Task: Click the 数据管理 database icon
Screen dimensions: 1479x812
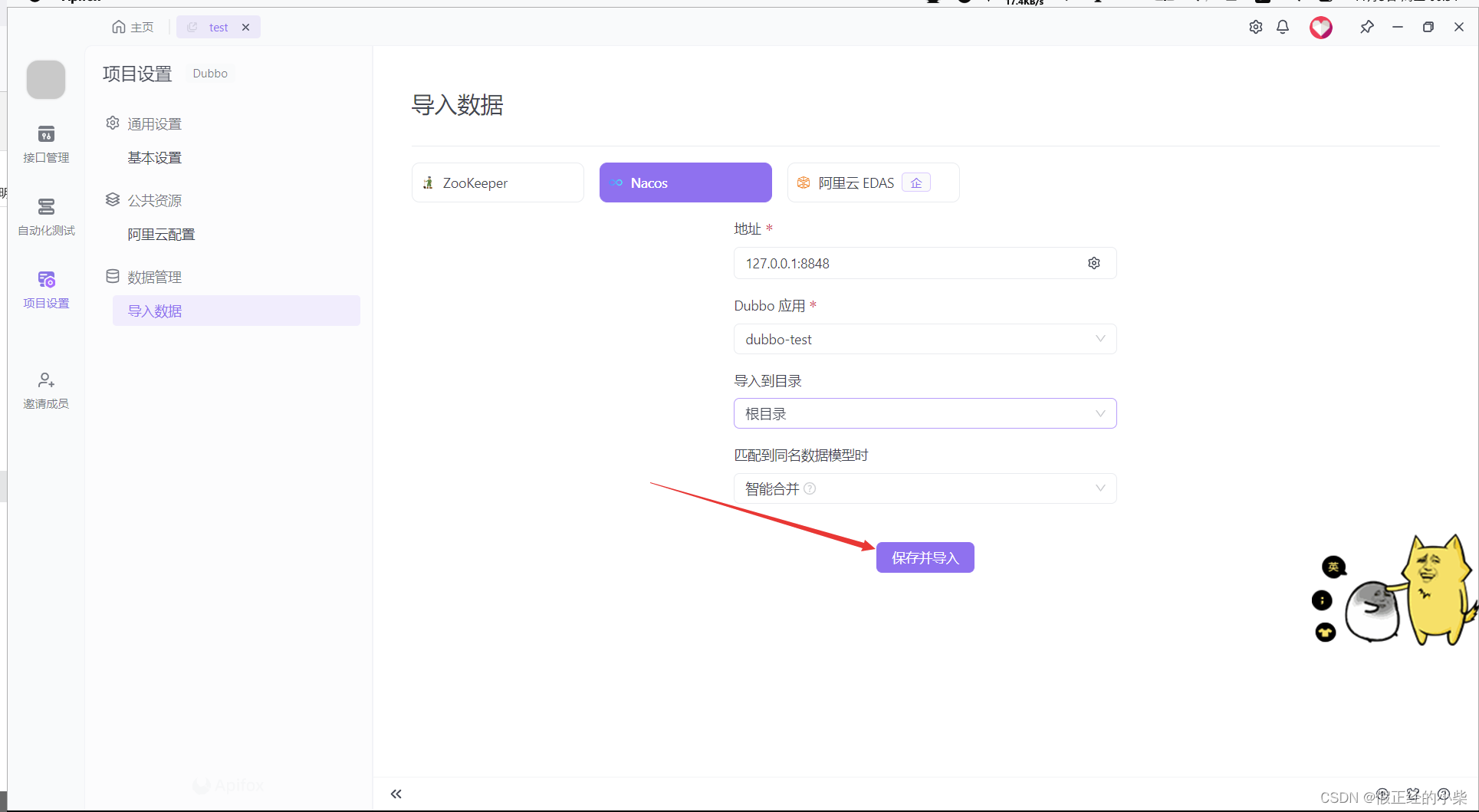Action: pyautogui.click(x=112, y=276)
